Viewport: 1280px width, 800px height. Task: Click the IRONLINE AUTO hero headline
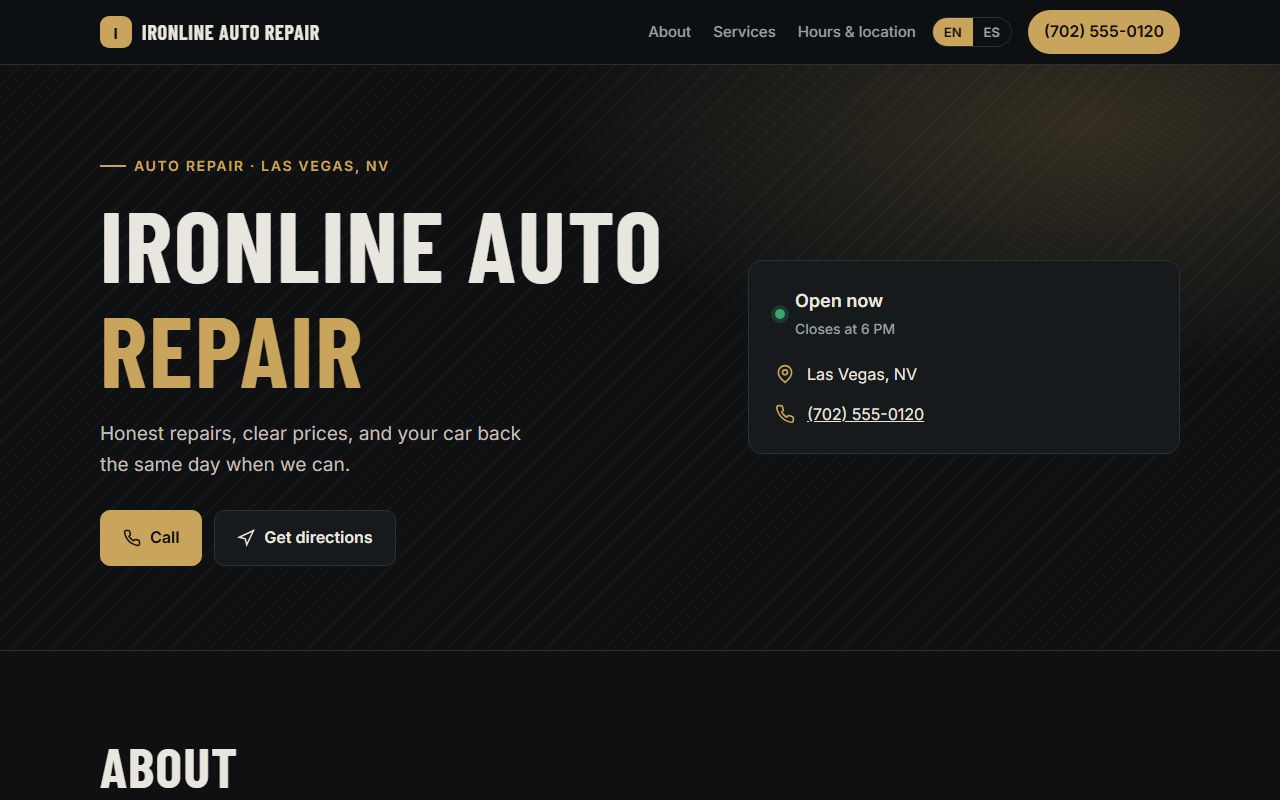(x=381, y=247)
